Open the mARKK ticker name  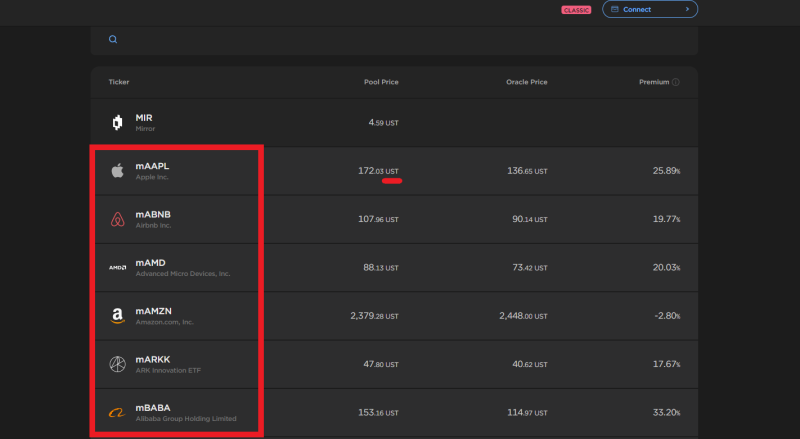tap(153, 359)
